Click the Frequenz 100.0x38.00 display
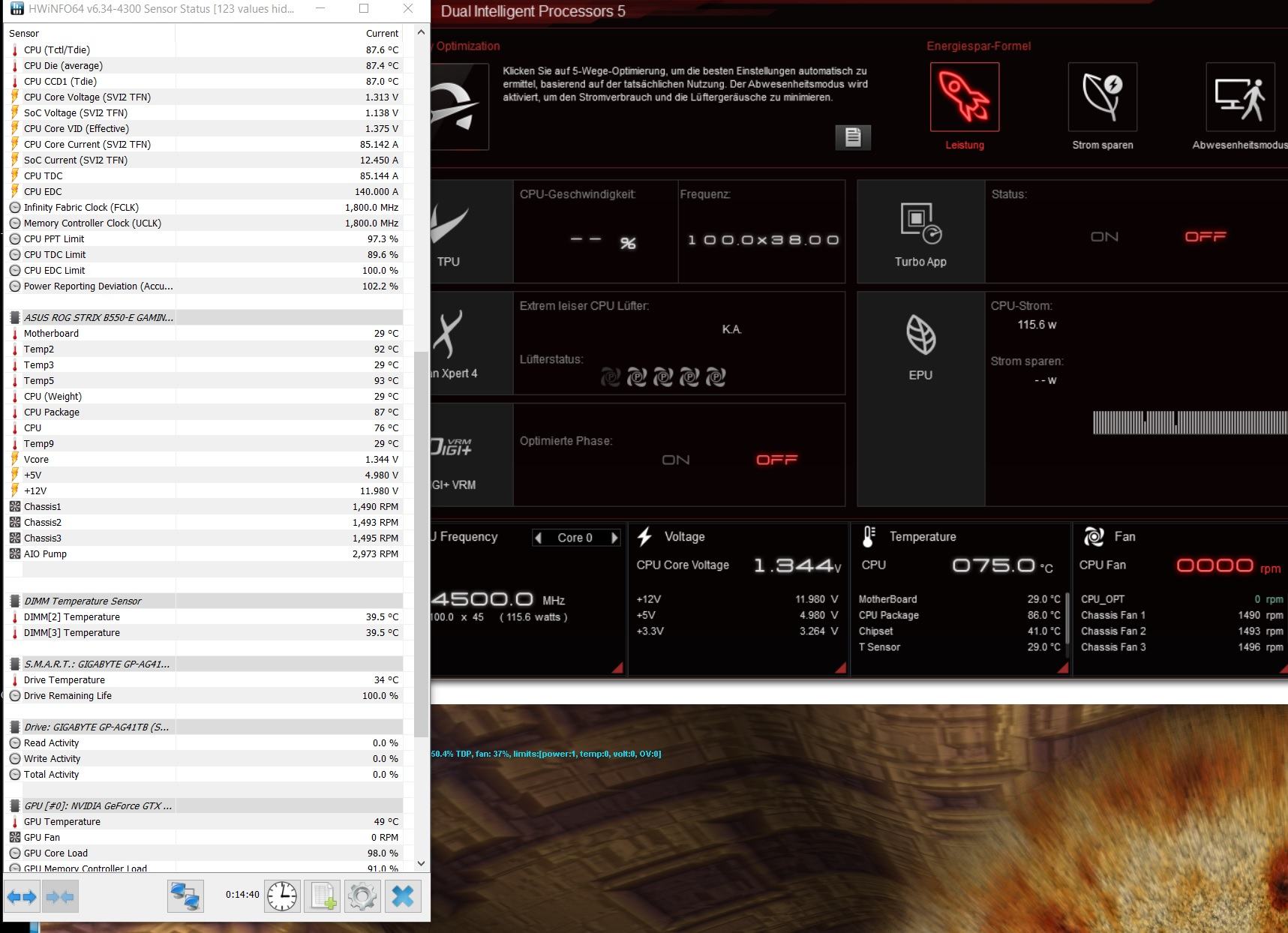This screenshot has width=1288, height=933. tap(763, 240)
